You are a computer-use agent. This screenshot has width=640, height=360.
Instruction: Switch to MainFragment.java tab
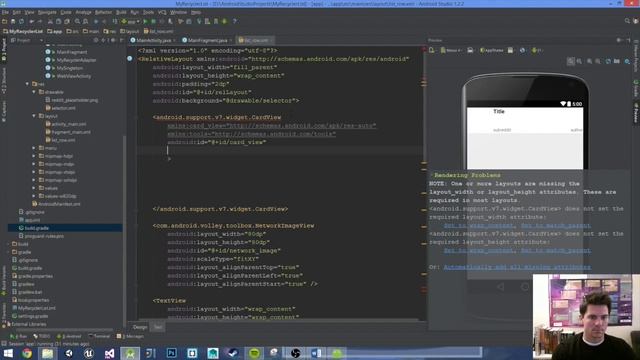click(x=207, y=40)
